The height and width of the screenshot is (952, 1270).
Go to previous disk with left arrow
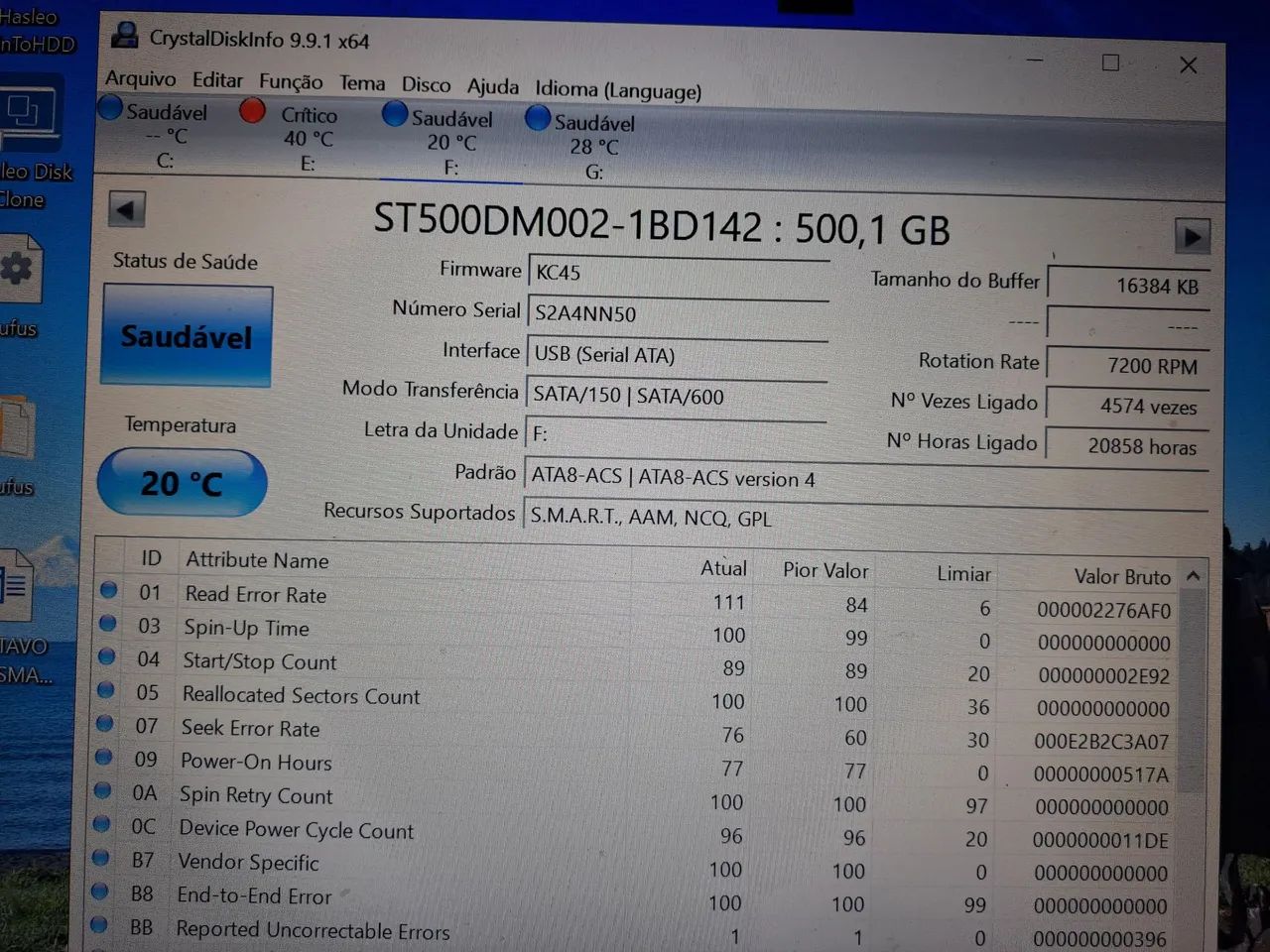pos(126,209)
